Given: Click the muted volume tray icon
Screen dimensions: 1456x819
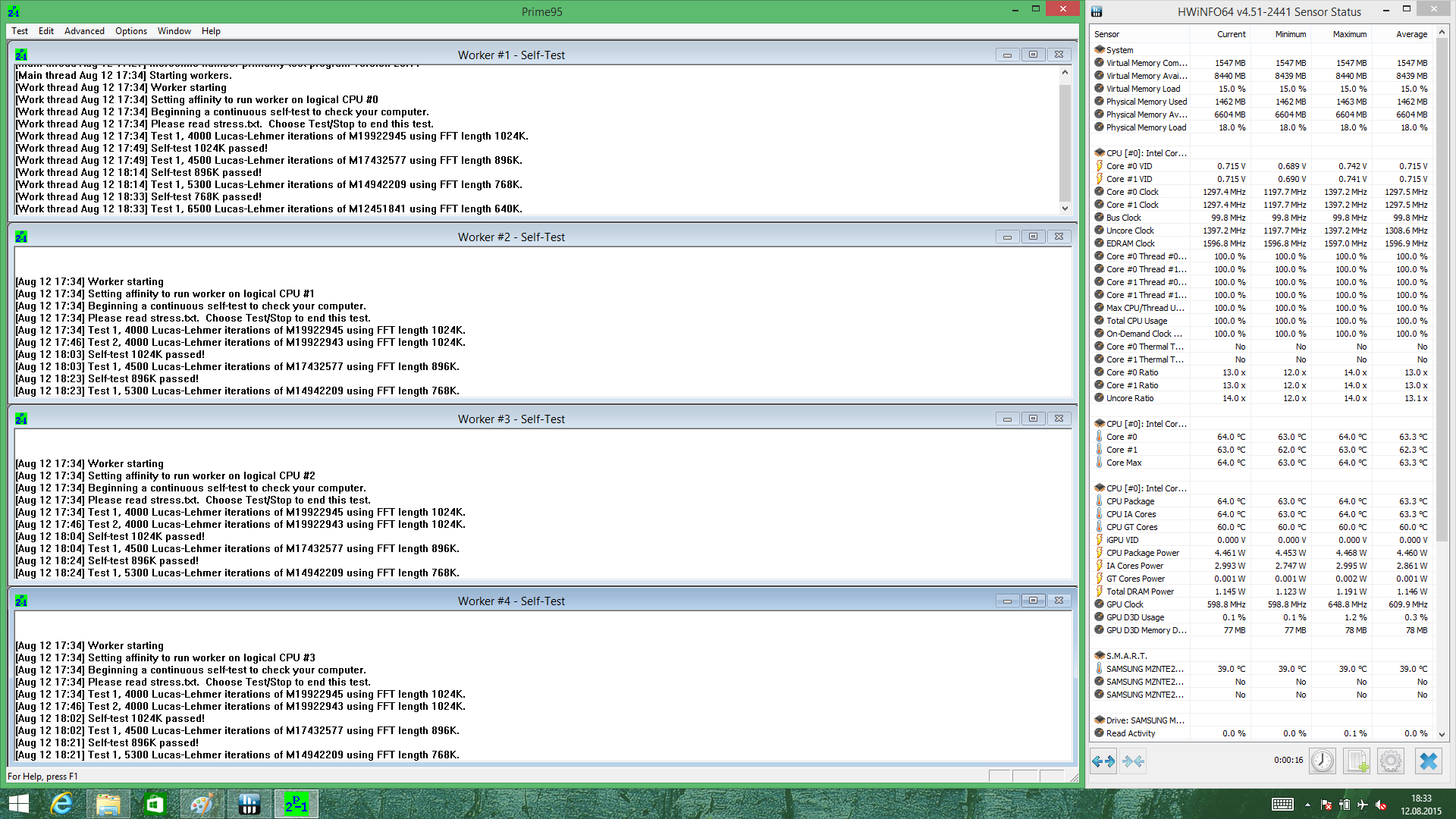Looking at the screenshot, I should (x=1381, y=805).
